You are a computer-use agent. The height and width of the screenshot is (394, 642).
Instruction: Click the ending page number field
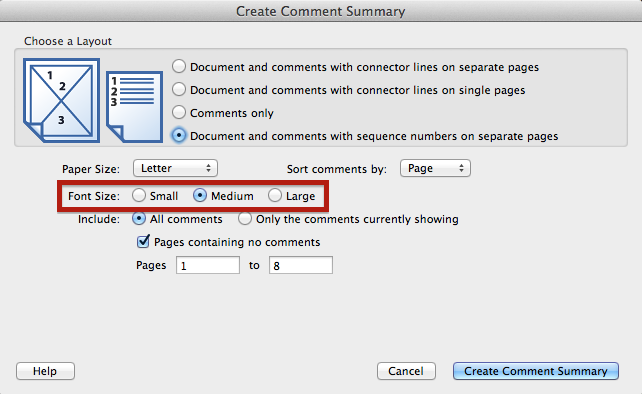(x=301, y=265)
